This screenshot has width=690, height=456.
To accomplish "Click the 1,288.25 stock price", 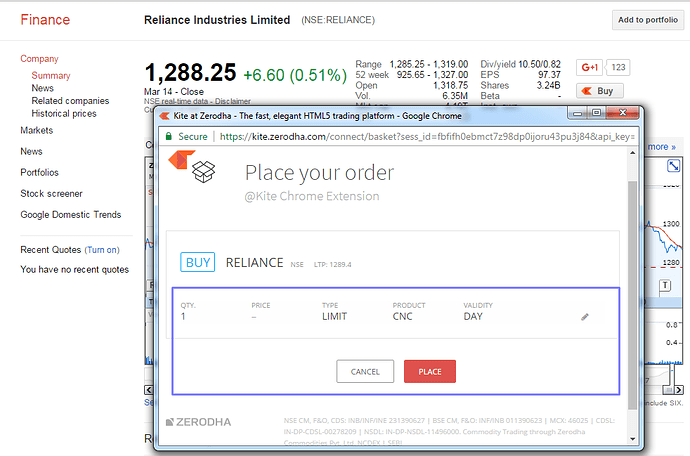I will tap(190, 73).
